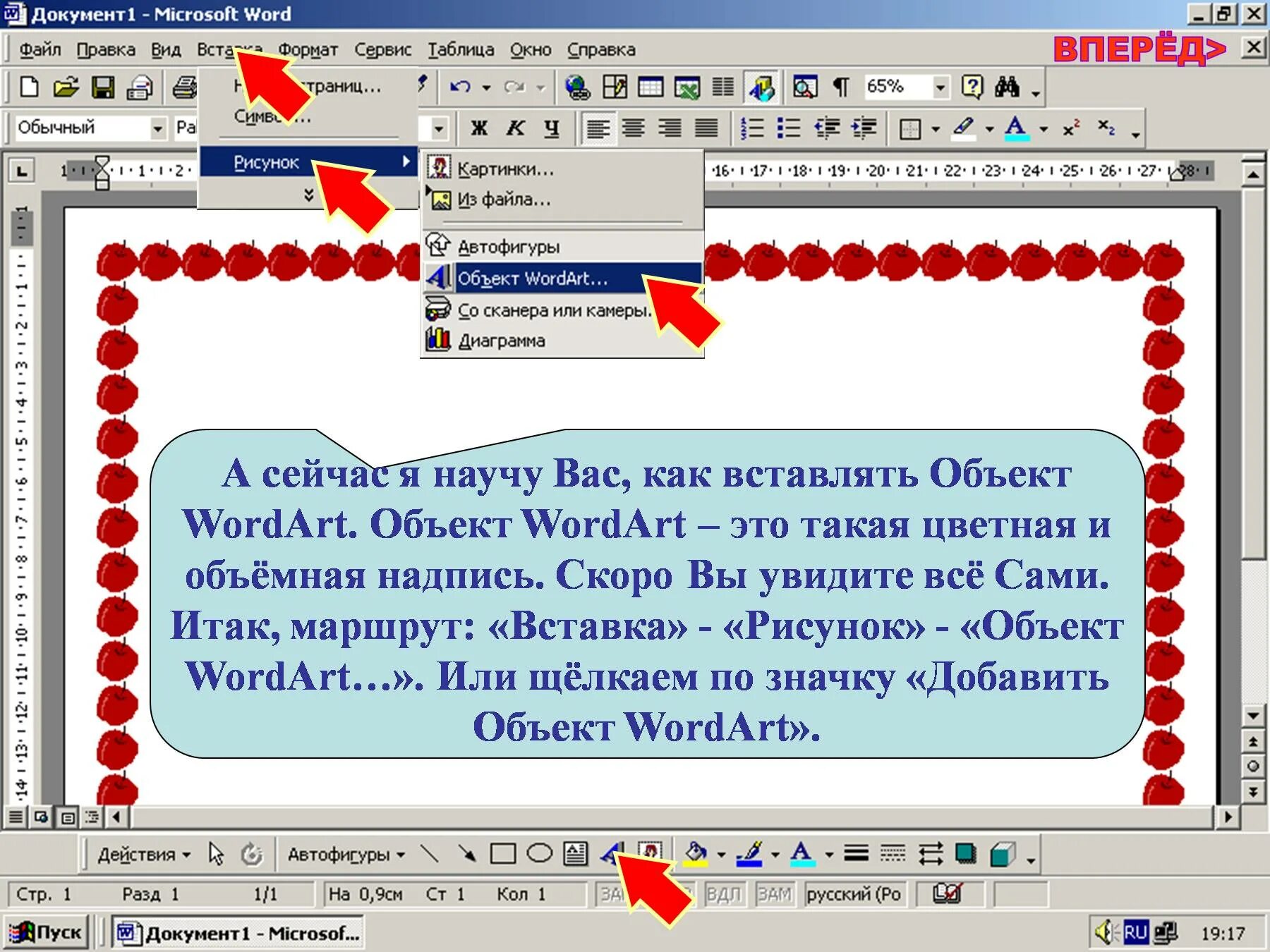Increase the paragraph indent
Image resolution: width=1270 pixels, height=952 pixels.
(864, 128)
